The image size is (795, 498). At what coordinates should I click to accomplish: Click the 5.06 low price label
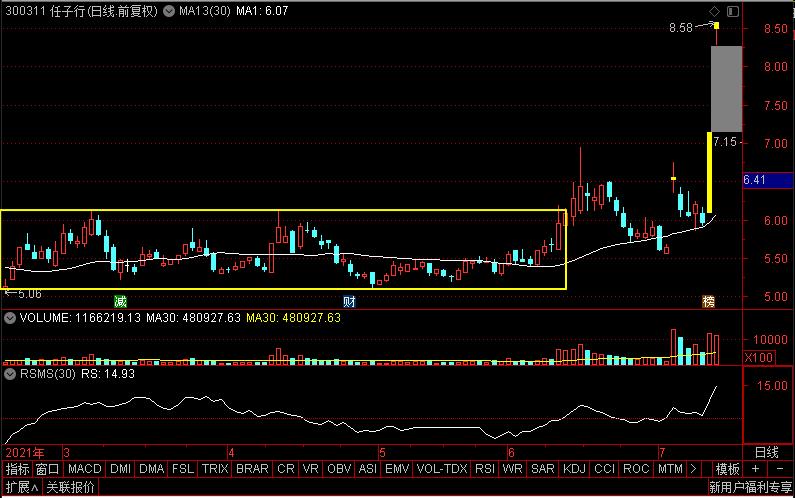[29, 294]
